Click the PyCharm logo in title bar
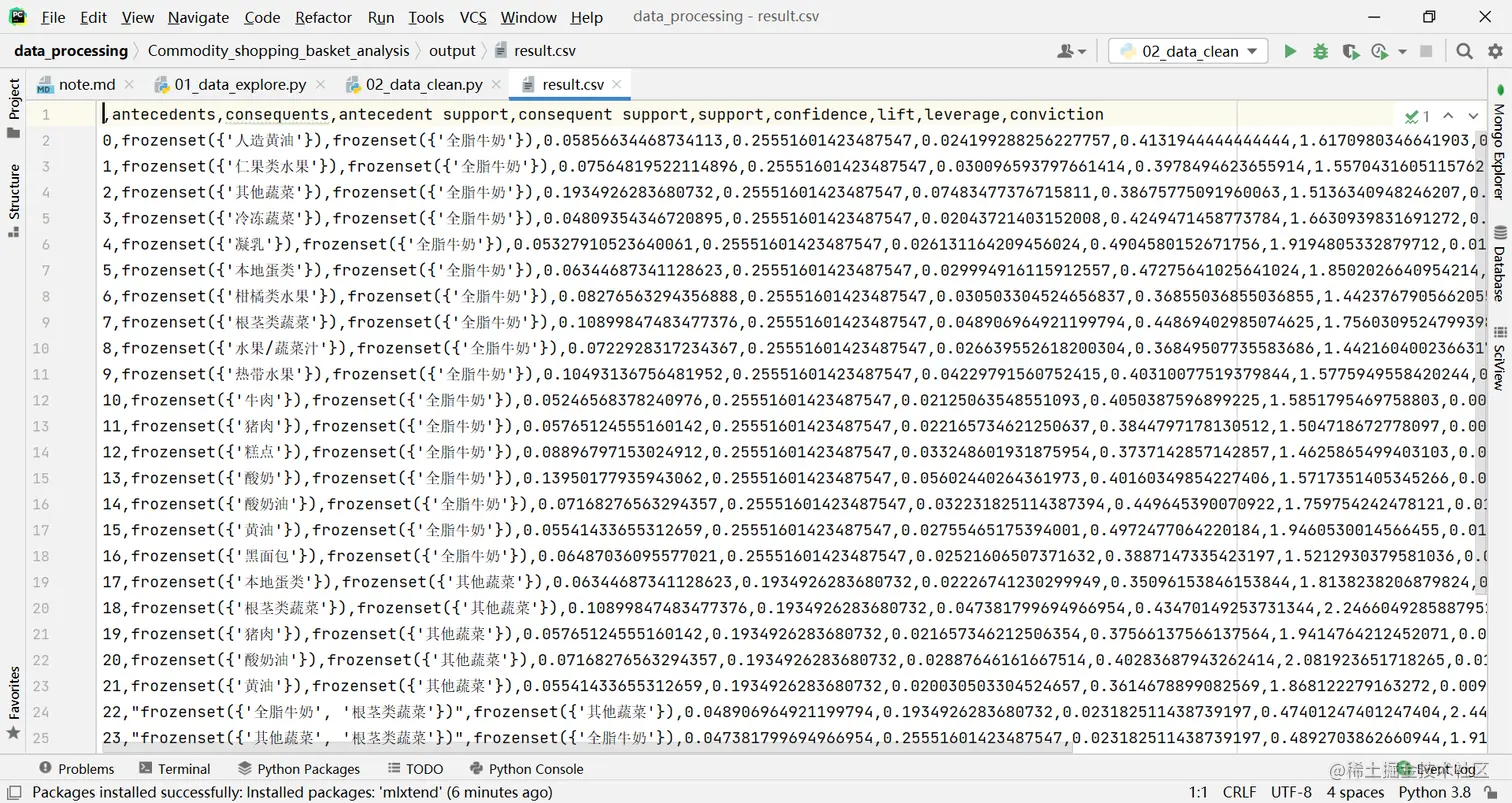 click(x=17, y=17)
